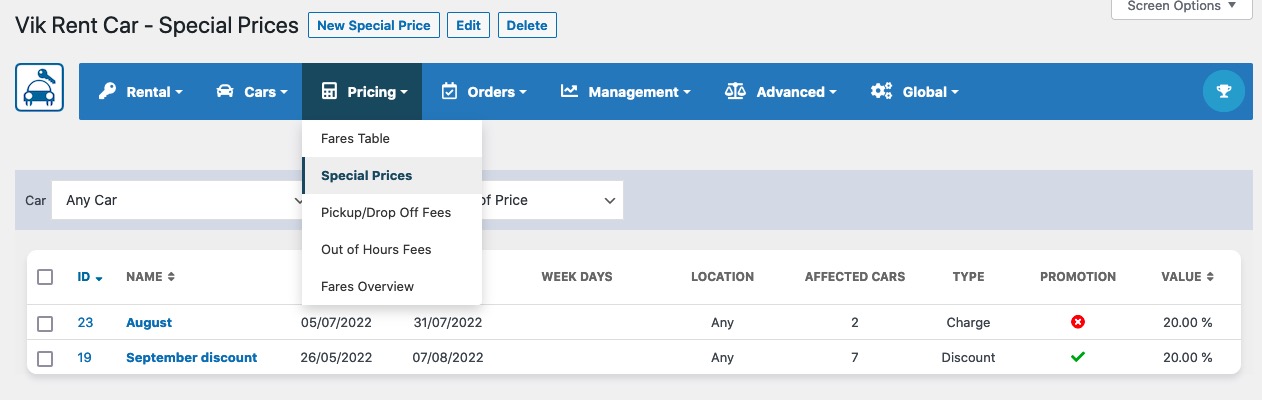Click the trophy icon in the blue bar
The height and width of the screenshot is (400, 1262).
click(x=1223, y=91)
